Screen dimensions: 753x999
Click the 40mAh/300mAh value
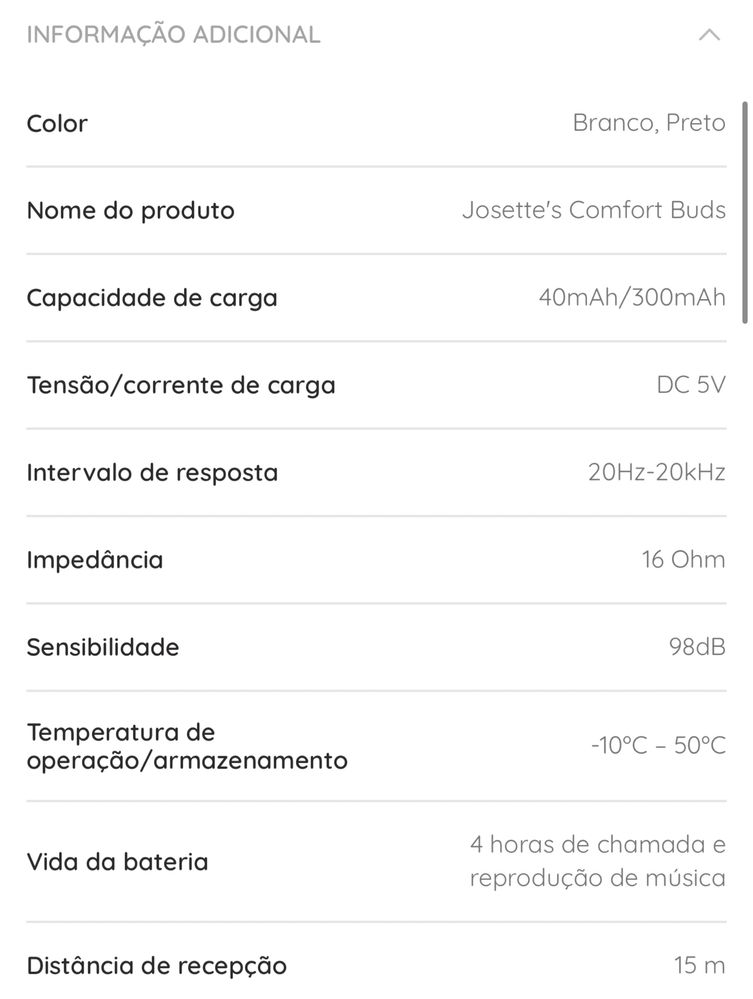[632, 297]
